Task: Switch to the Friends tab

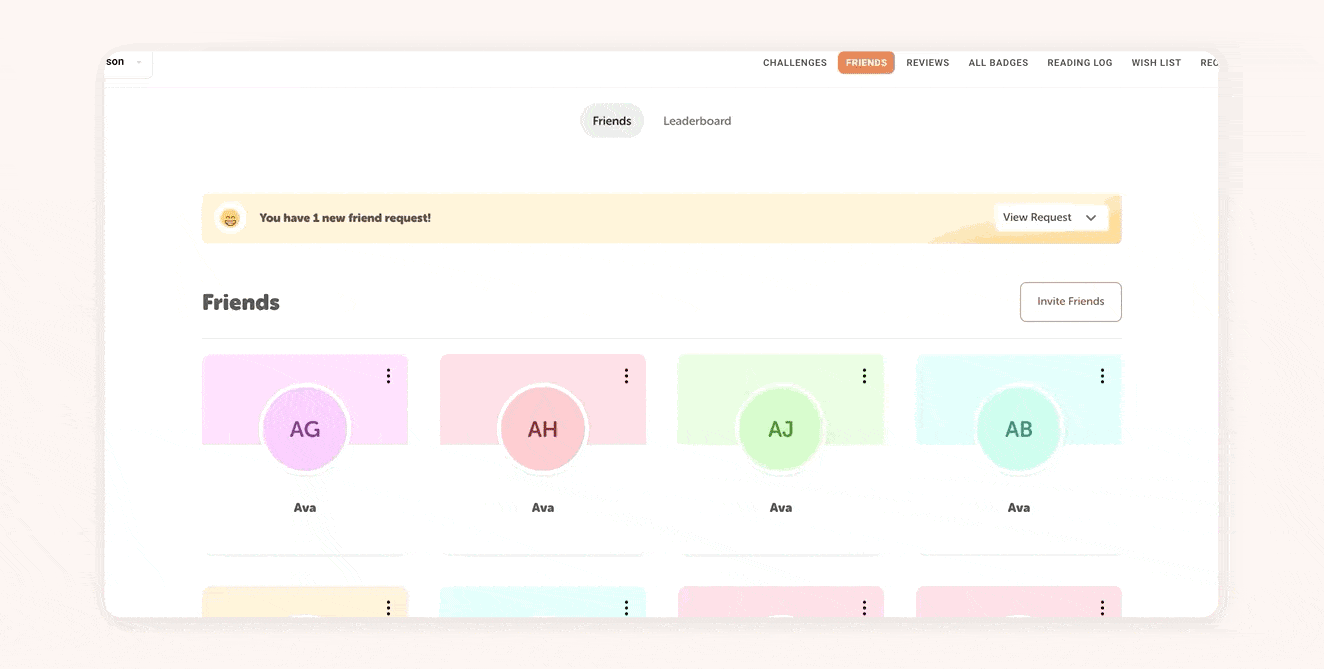Action: tap(612, 121)
